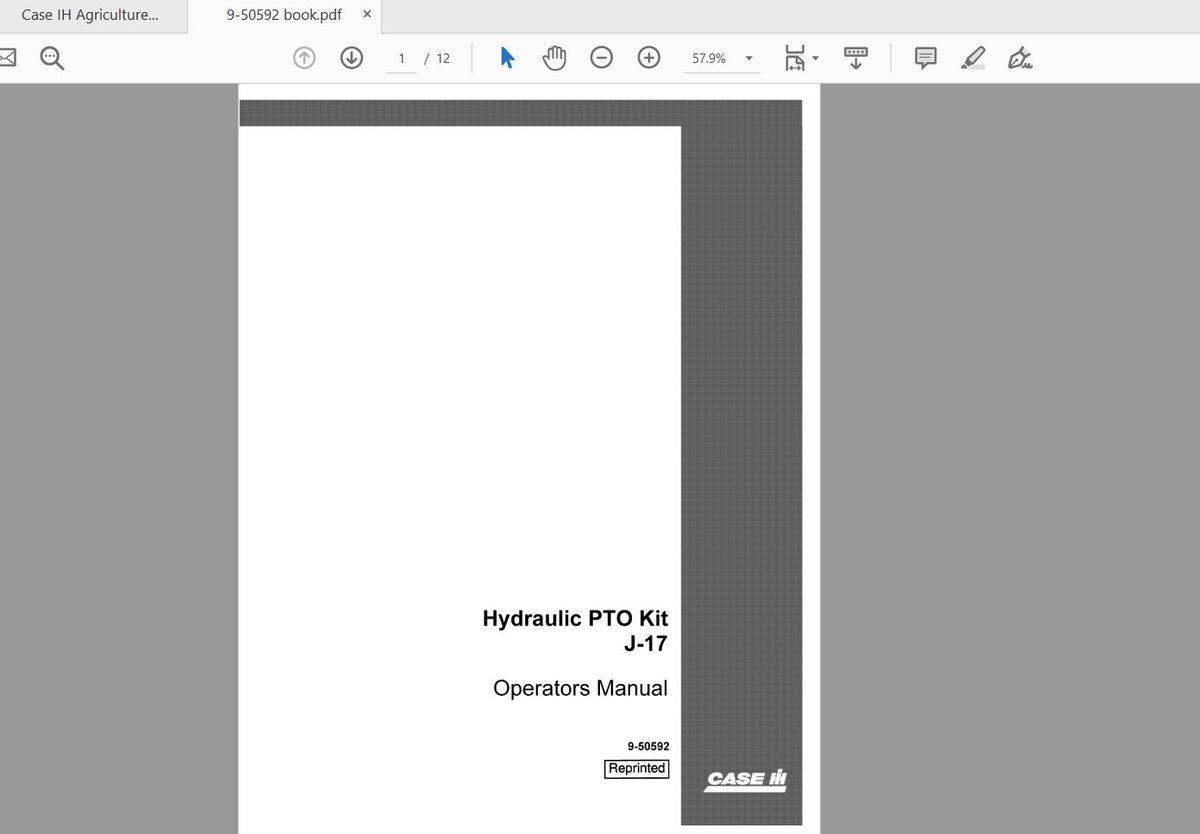Click the fit page scrolling icon

tap(795, 58)
